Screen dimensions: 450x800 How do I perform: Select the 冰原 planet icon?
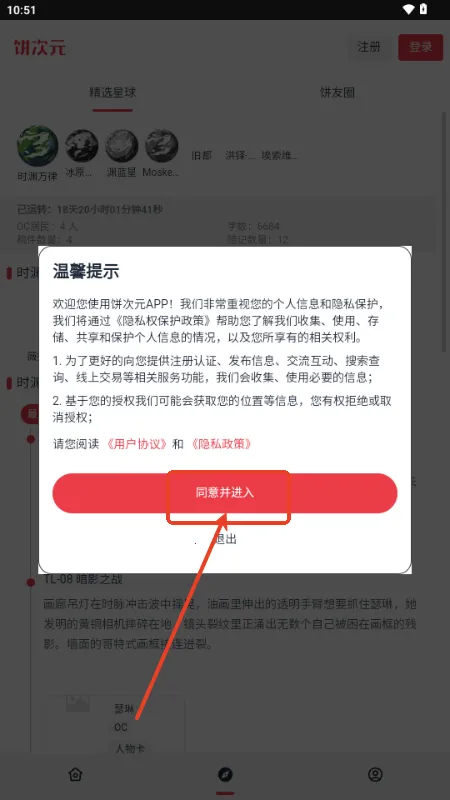pos(82,146)
